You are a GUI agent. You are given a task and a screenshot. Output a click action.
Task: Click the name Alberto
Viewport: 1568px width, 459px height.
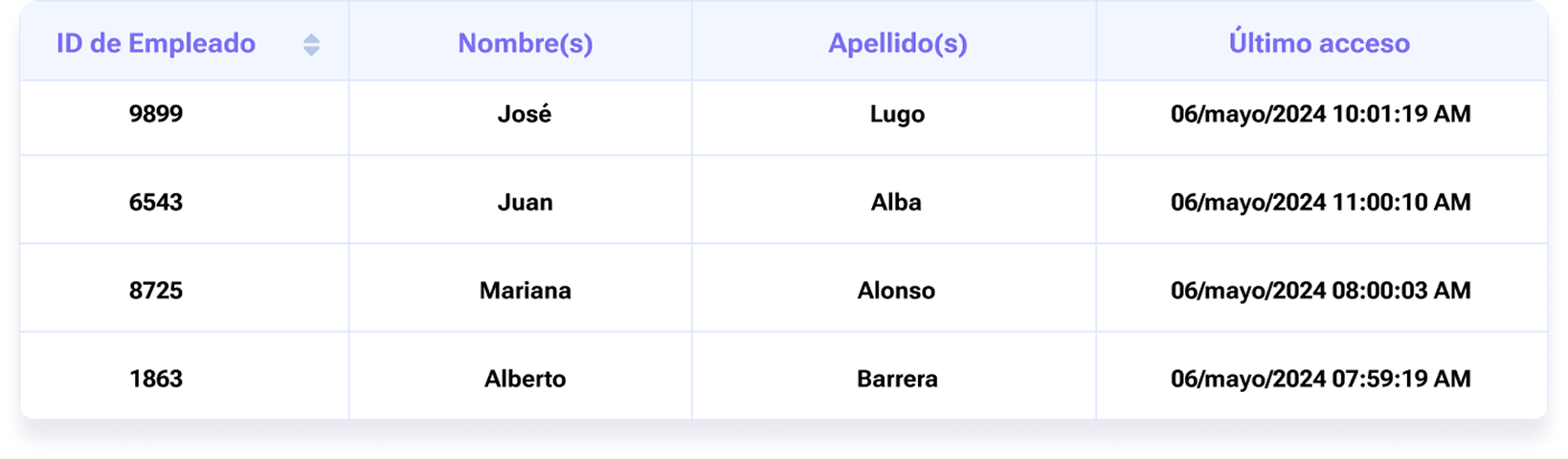coord(525,379)
